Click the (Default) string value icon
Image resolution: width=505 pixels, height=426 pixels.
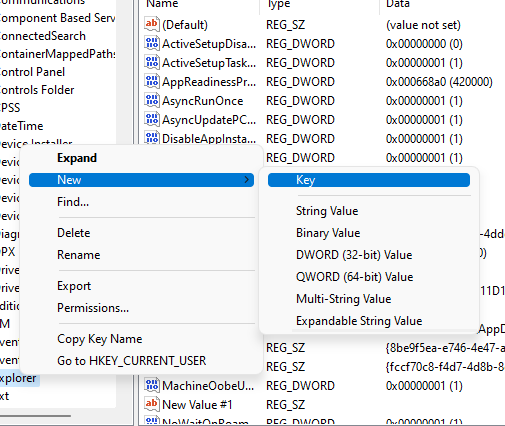(152, 25)
